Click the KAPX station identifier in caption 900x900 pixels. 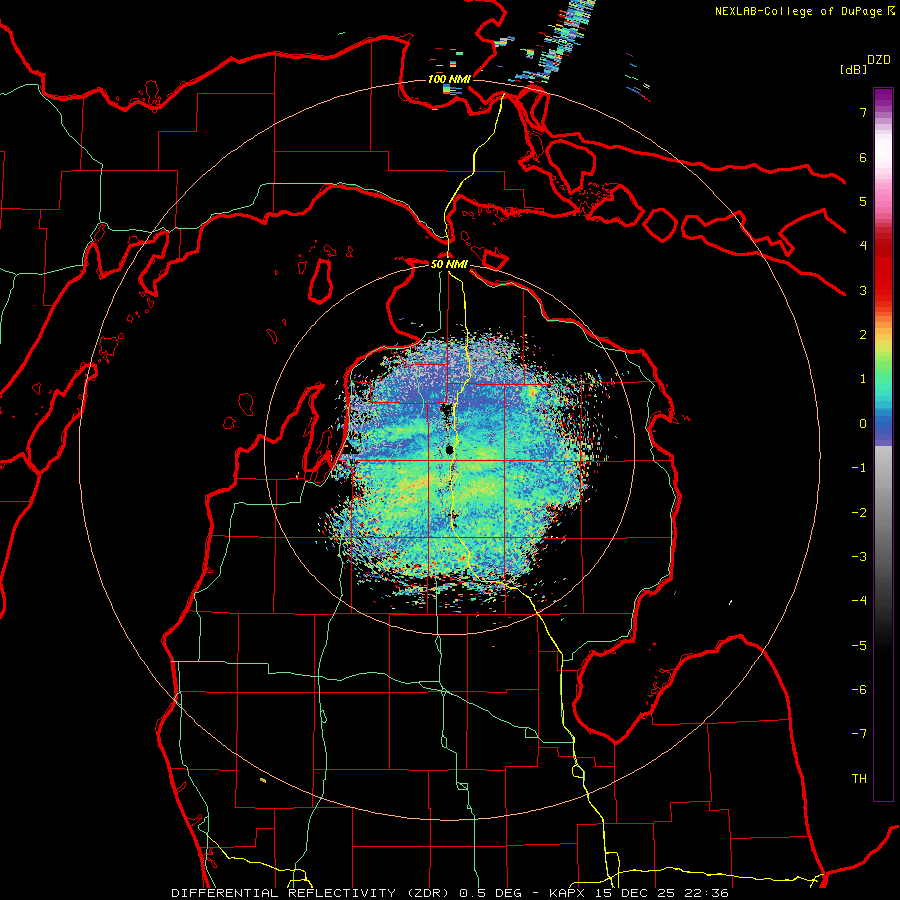[566, 893]
